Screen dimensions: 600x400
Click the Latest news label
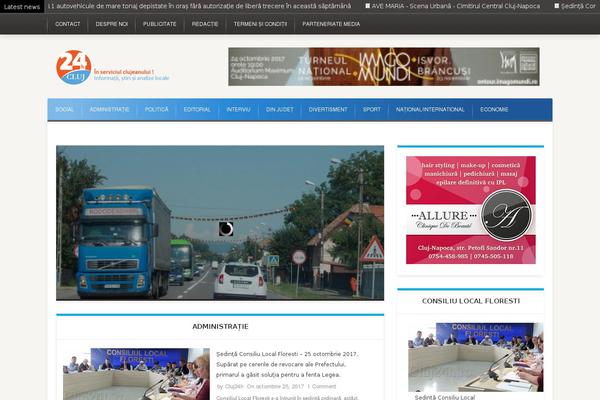[x=22, y=7]
